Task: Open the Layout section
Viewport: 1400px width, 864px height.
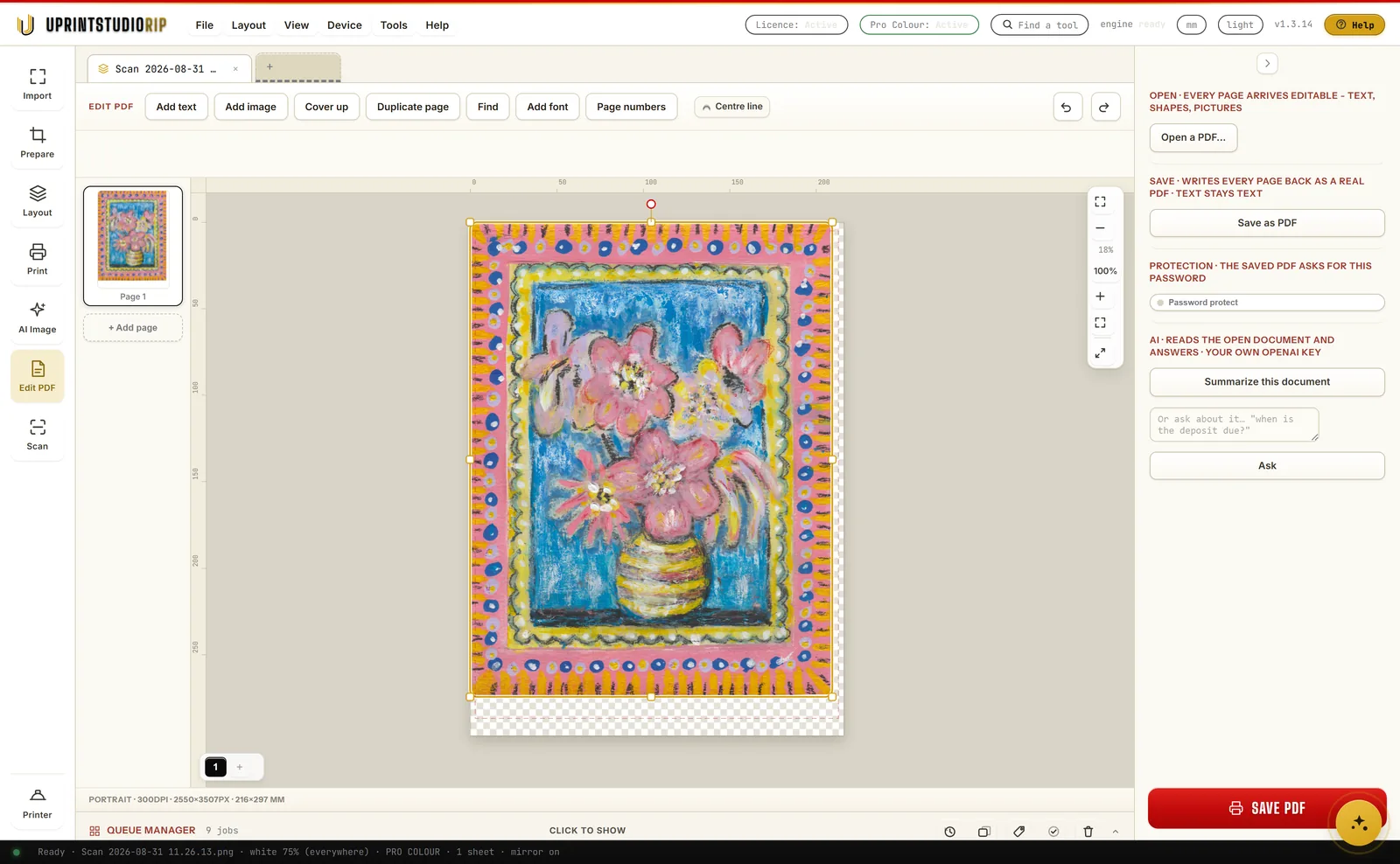Action: (38, 201)
